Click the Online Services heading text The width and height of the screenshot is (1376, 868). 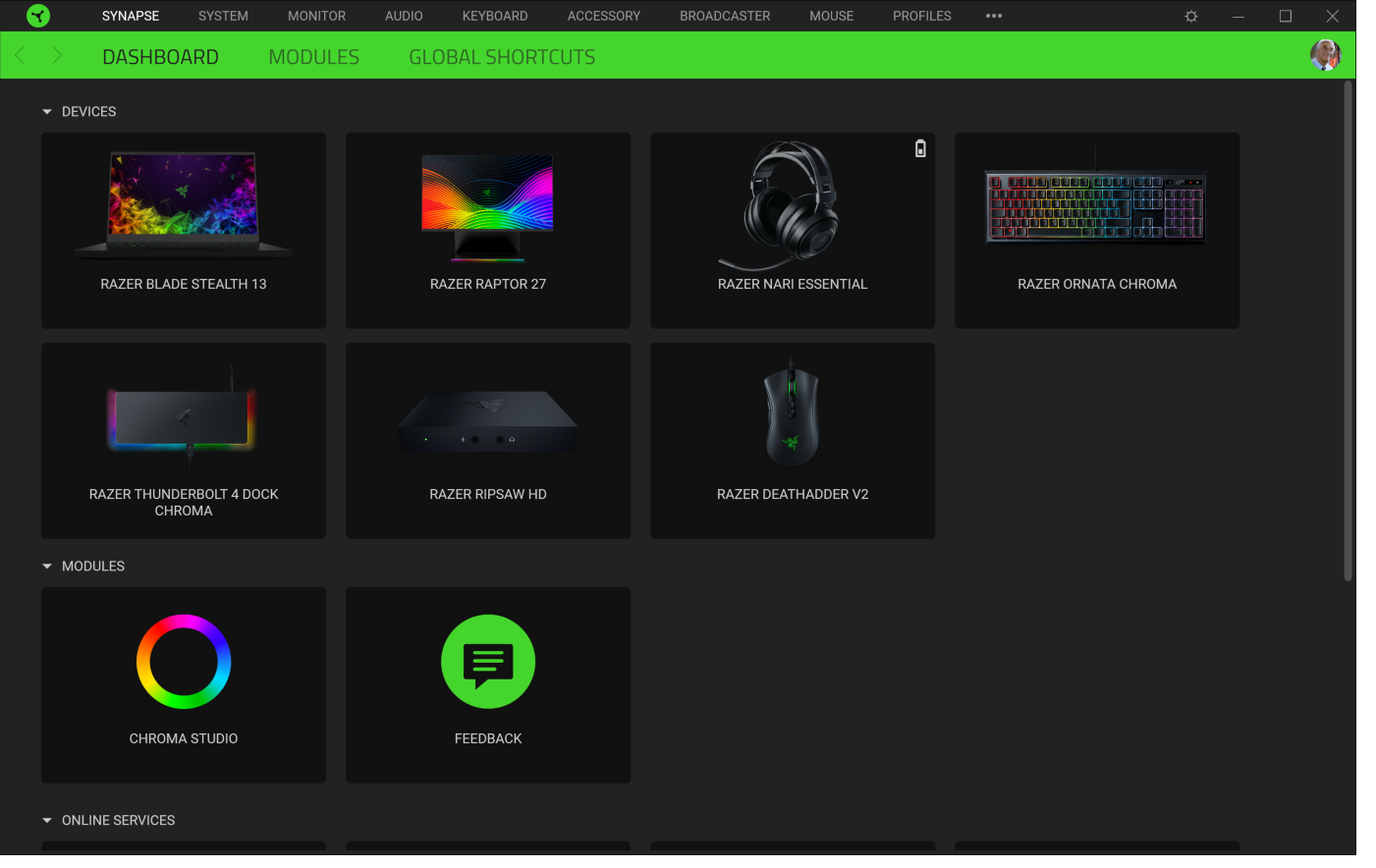[x=118, y=821]
